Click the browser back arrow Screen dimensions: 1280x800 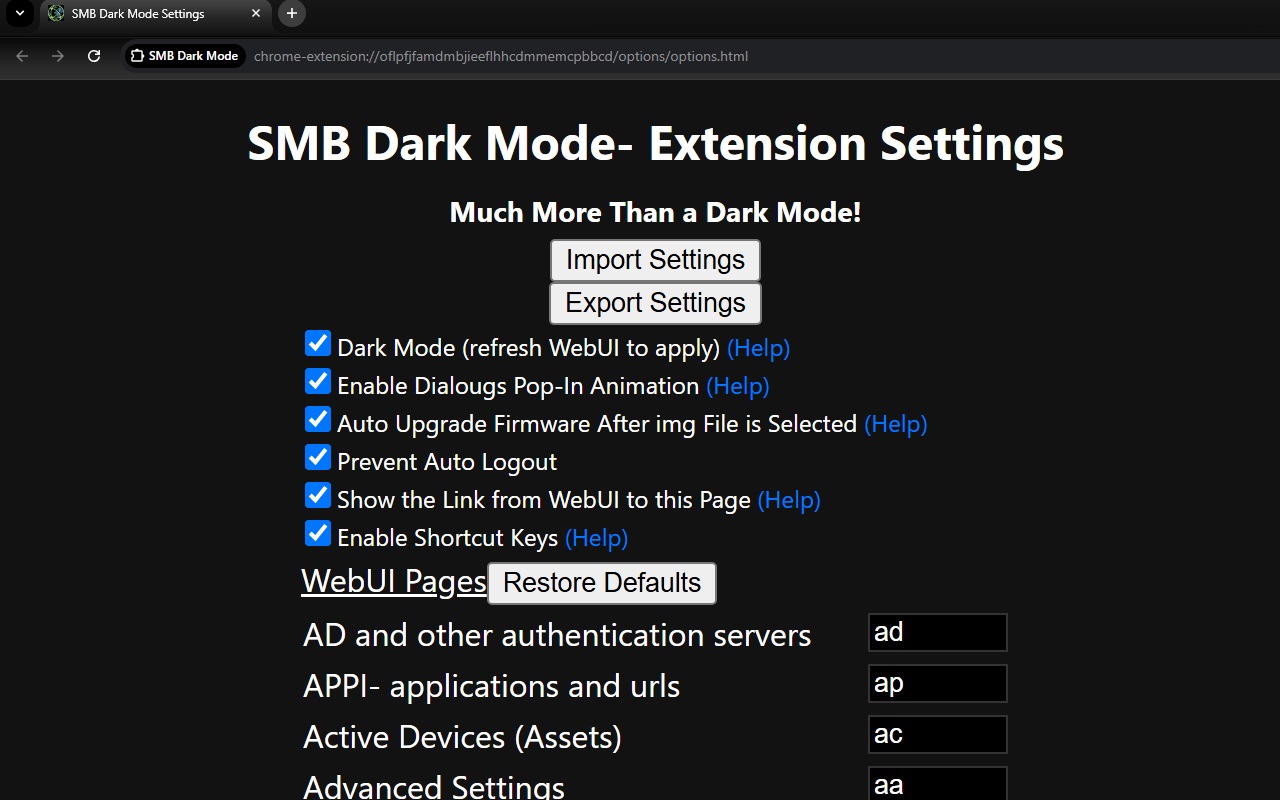tap(22, 56)
